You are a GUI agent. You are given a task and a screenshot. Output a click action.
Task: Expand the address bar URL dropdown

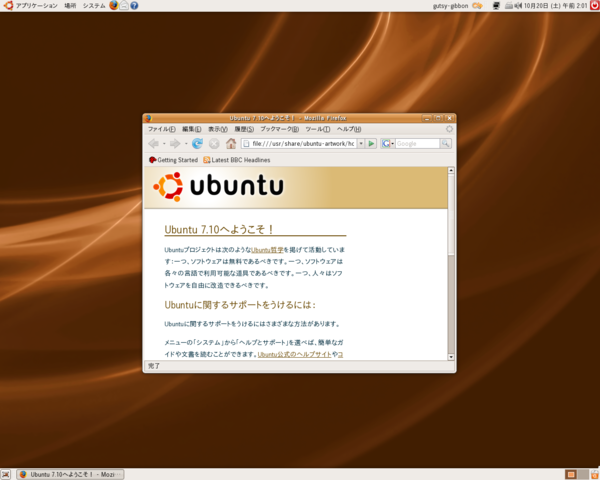click(x=361, y=144)
